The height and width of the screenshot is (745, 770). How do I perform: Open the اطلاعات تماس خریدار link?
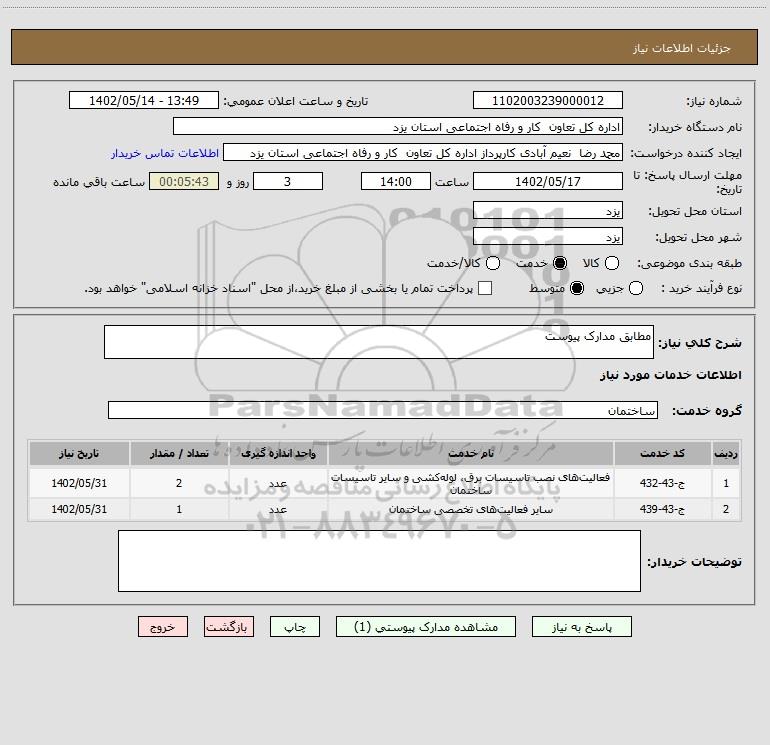coord(165,153)
